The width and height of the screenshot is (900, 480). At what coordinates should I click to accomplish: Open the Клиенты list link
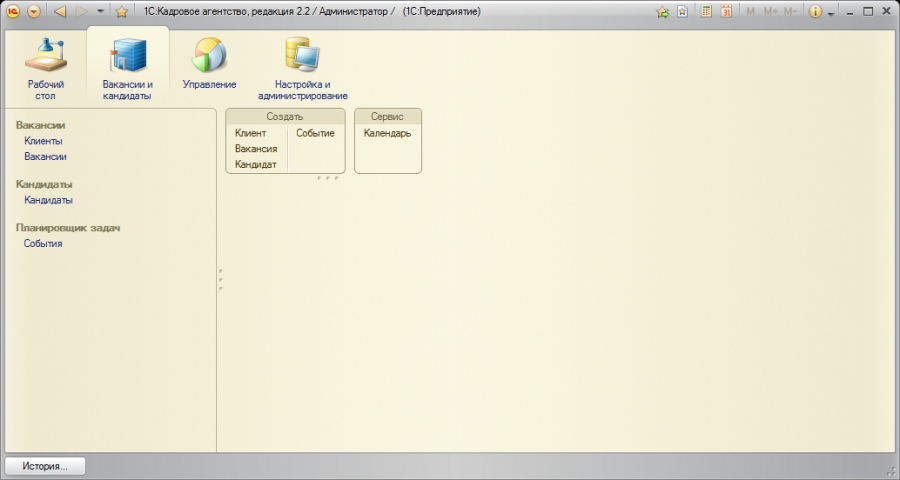[x=43, y=141]
